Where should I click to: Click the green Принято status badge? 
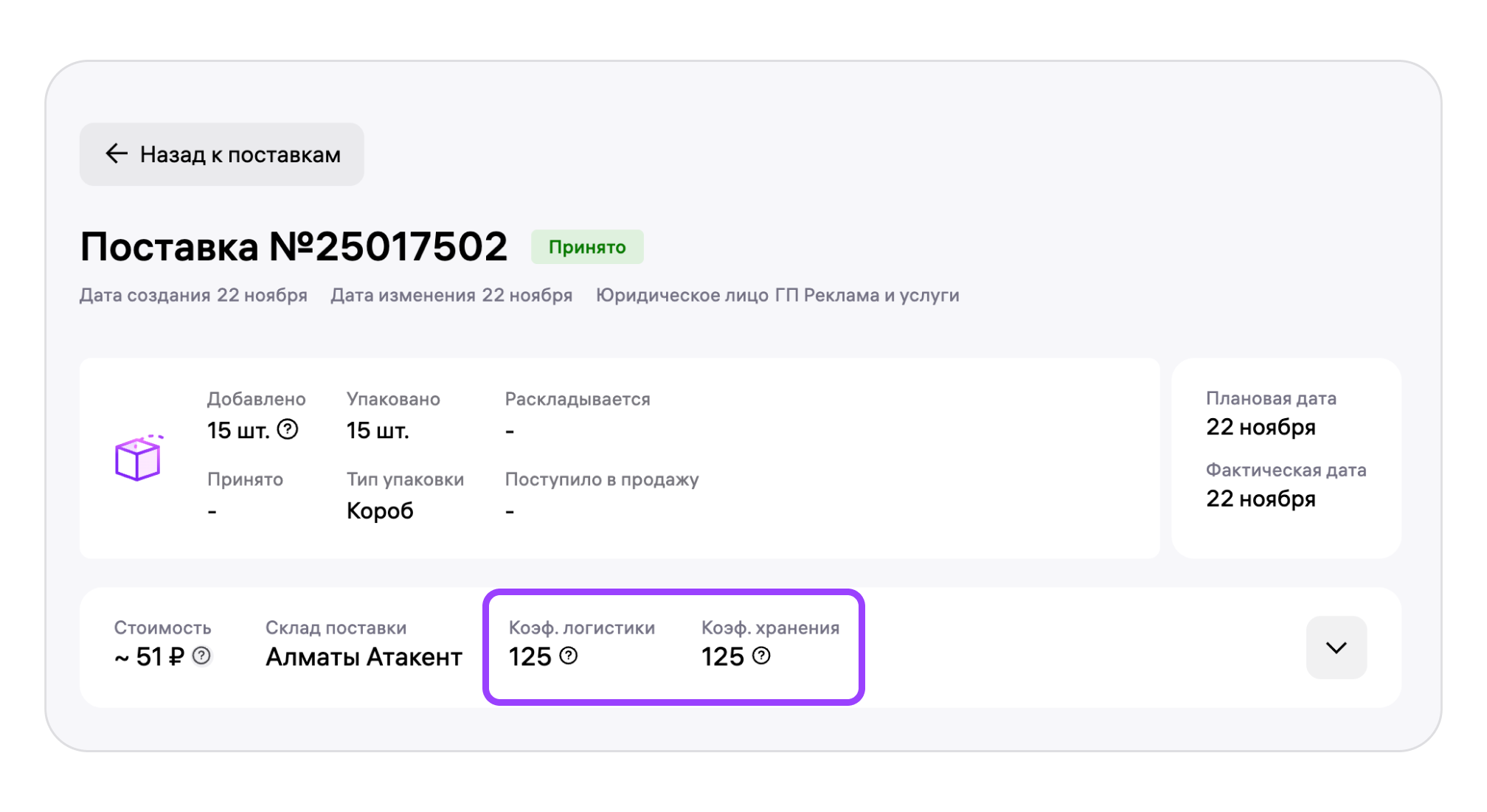587,247
